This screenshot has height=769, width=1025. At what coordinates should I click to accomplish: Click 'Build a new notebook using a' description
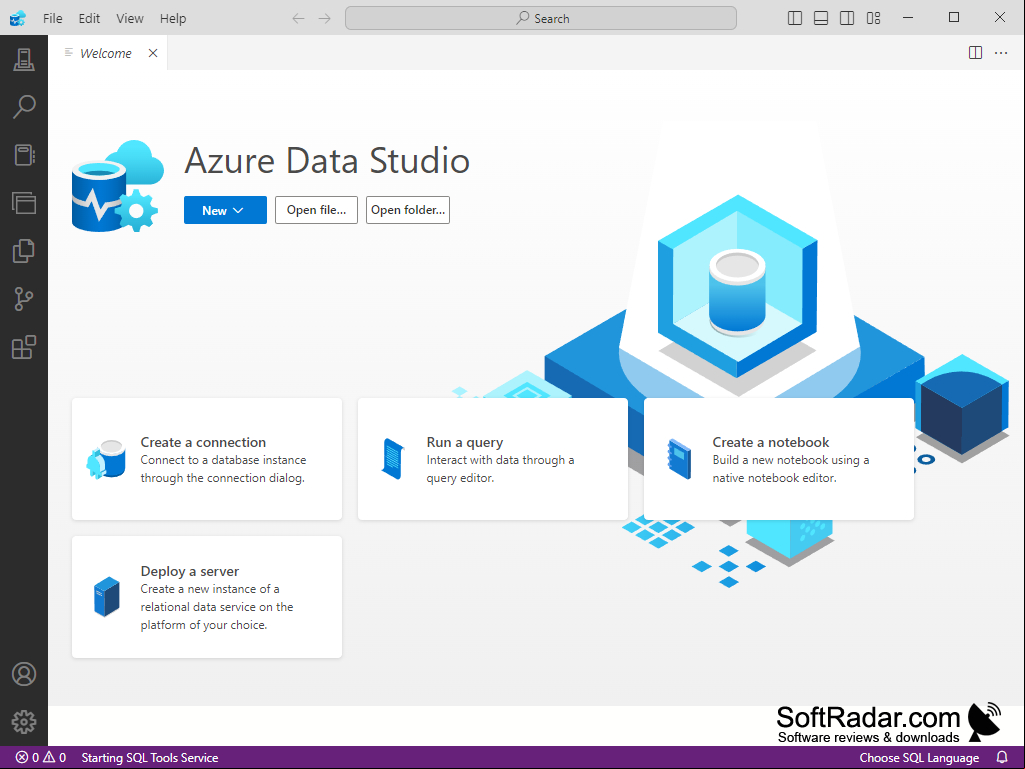point(791,460)
